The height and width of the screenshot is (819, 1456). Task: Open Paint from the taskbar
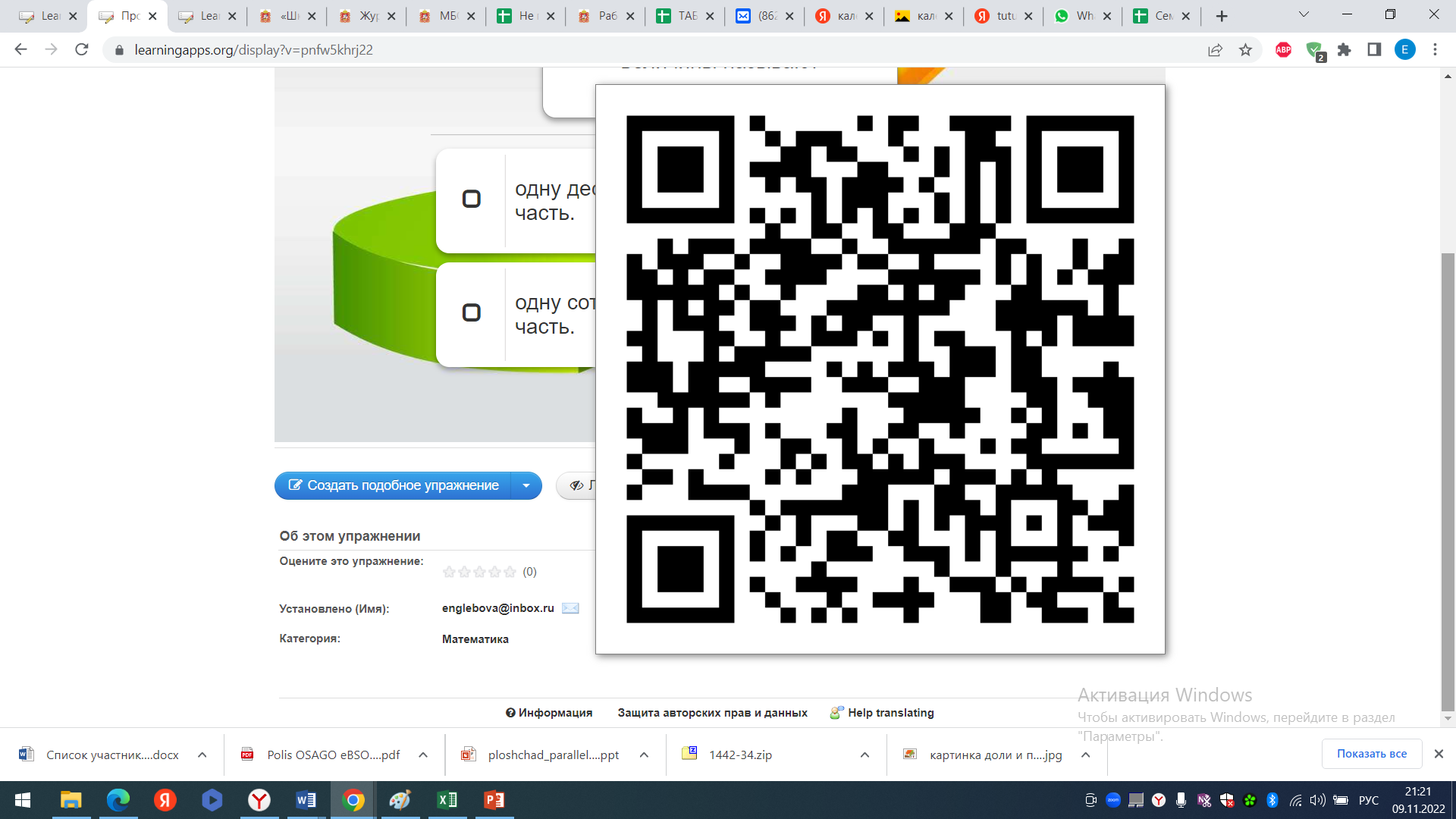[x=400, y=800]
